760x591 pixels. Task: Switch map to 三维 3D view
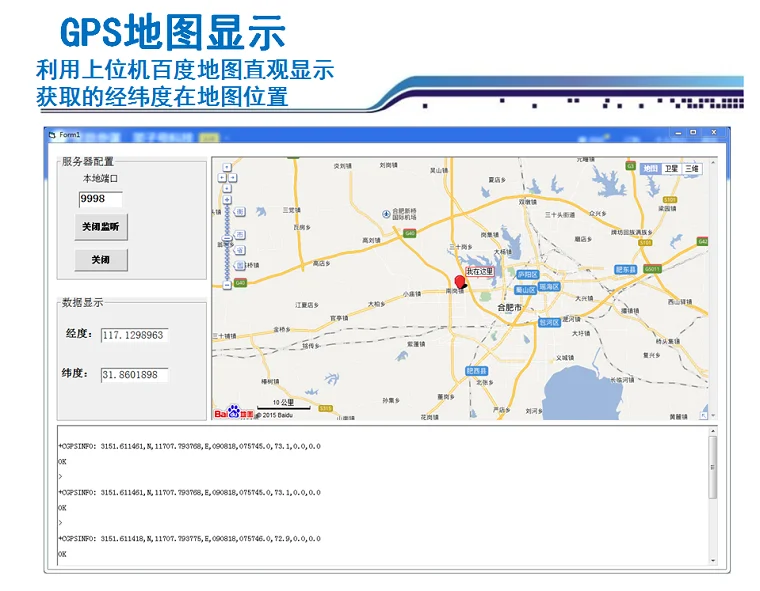[x=691, y=168]
